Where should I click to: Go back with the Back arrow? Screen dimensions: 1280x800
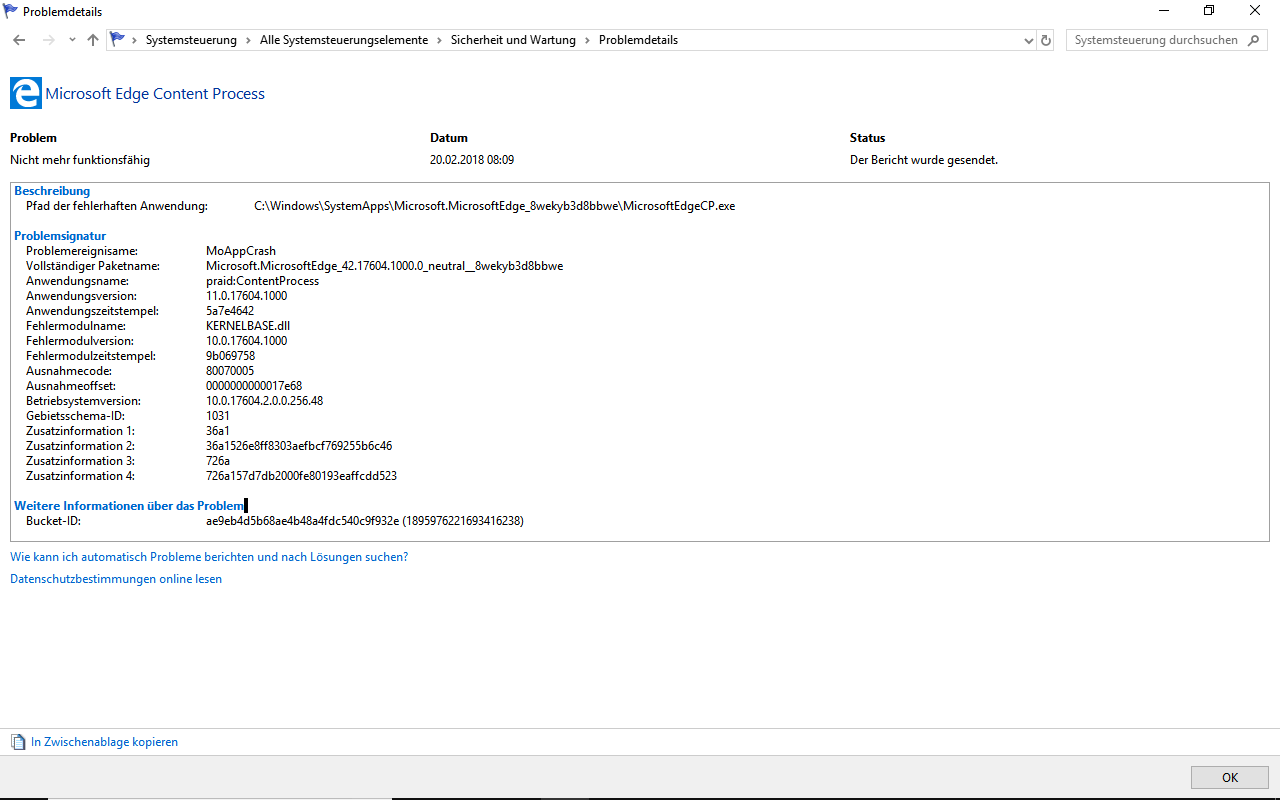point(19,40)
